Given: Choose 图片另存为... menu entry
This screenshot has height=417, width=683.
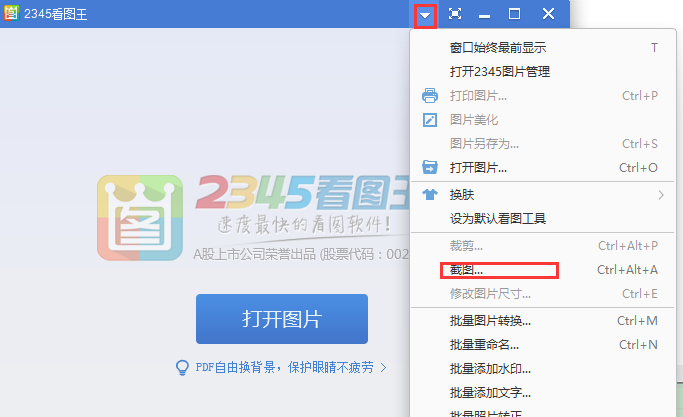Looking at the screenshot, I should pos(542,144).
